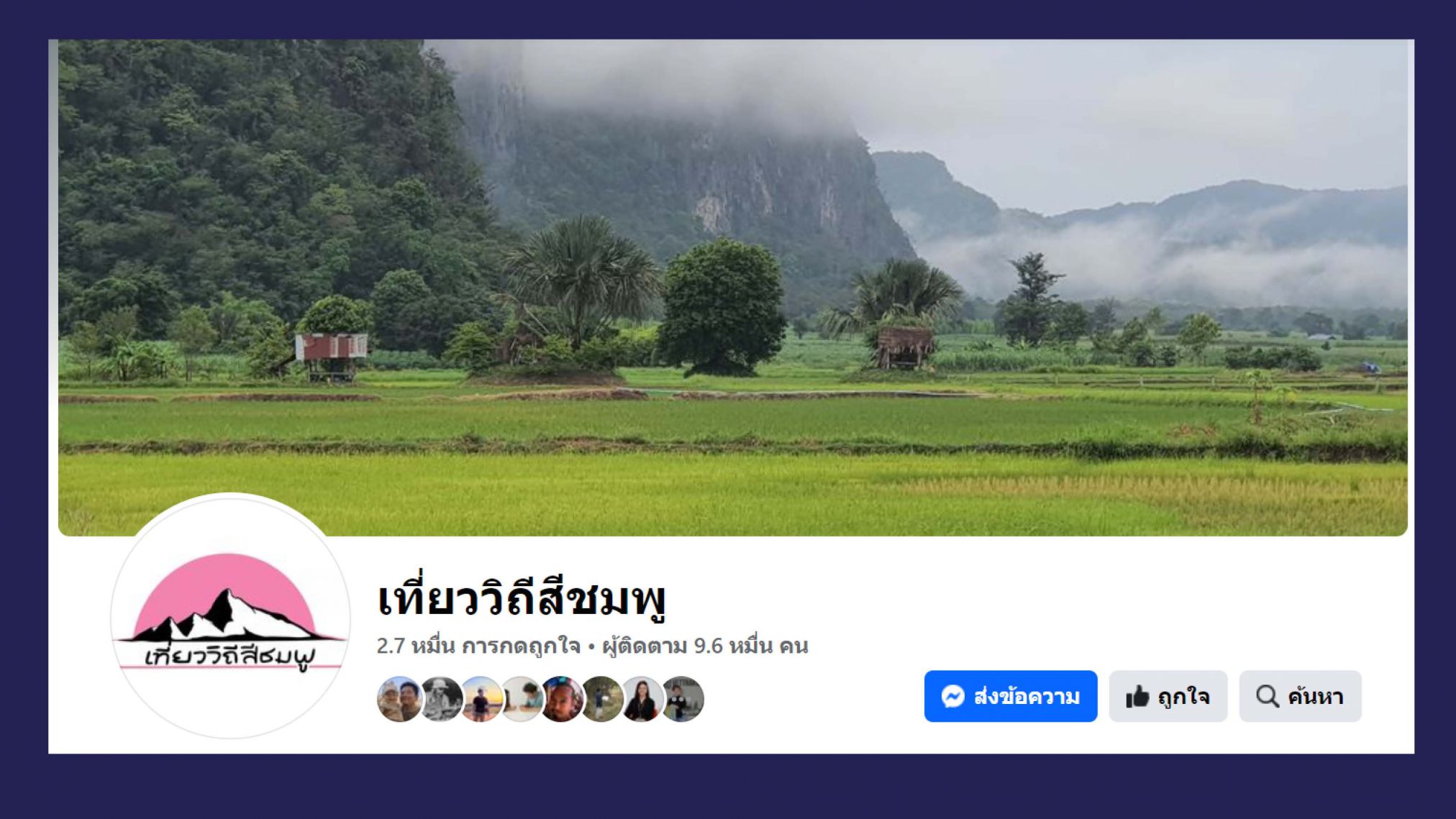Click the red stilt hut in cover photo

[332, 354]
